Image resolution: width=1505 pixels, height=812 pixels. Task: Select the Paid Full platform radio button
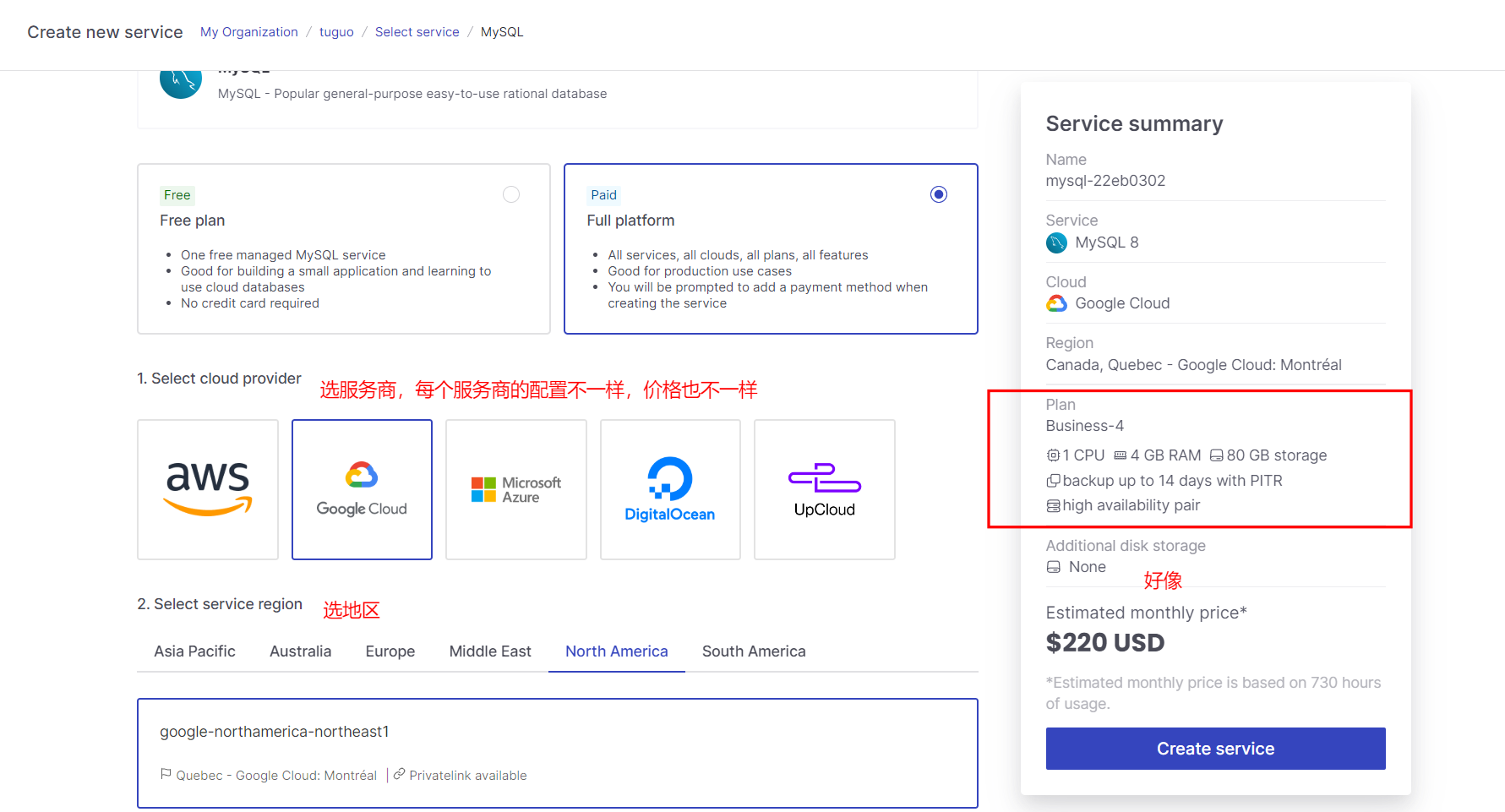(938, 194)
